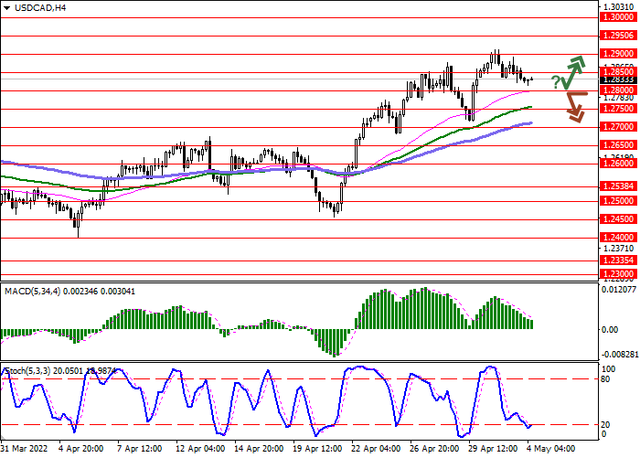
Task: Click the 12 Apr 04:00 time label
Action: [200, 449]
